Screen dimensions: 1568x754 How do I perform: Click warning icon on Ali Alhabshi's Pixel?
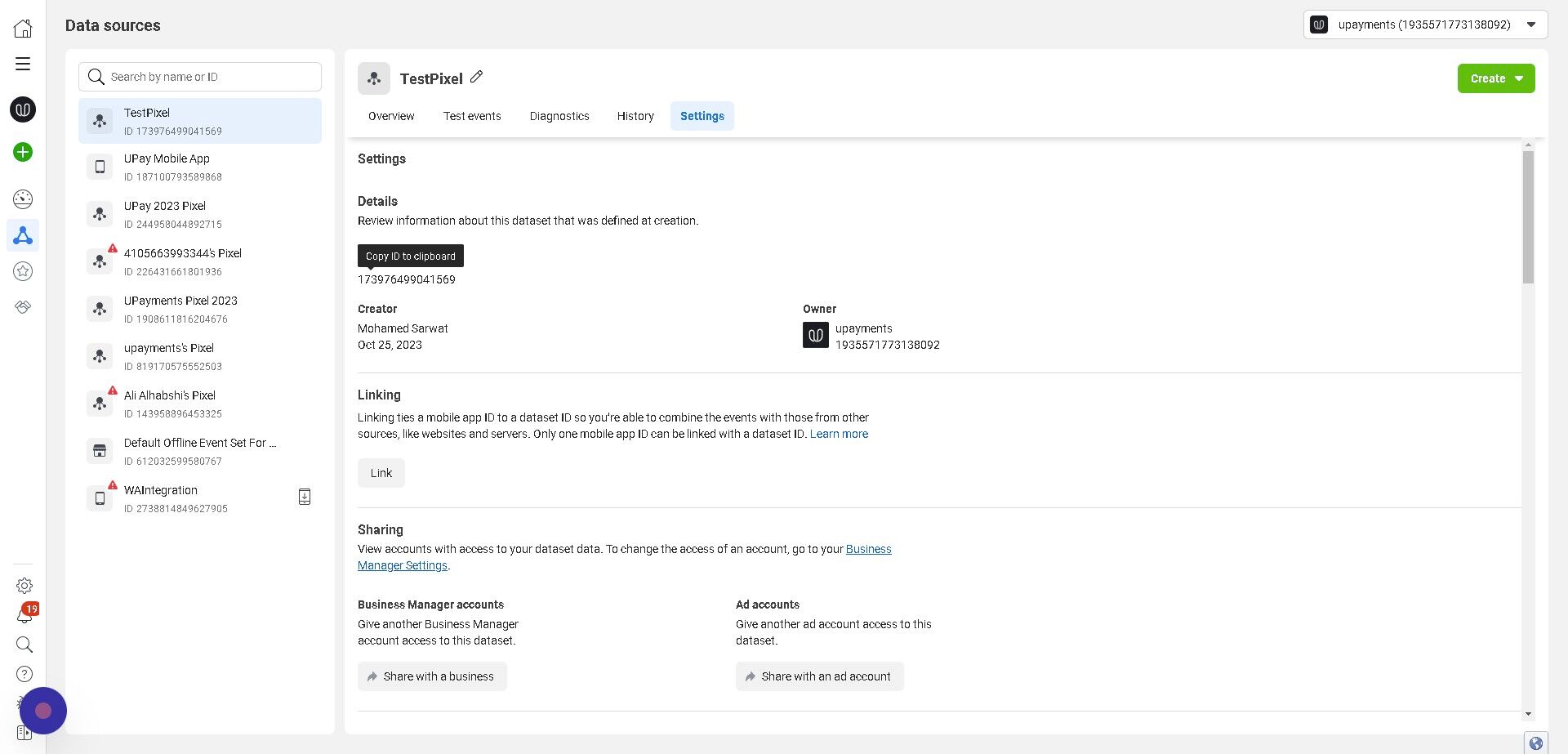pyautogui.click(x=113, y=390)
